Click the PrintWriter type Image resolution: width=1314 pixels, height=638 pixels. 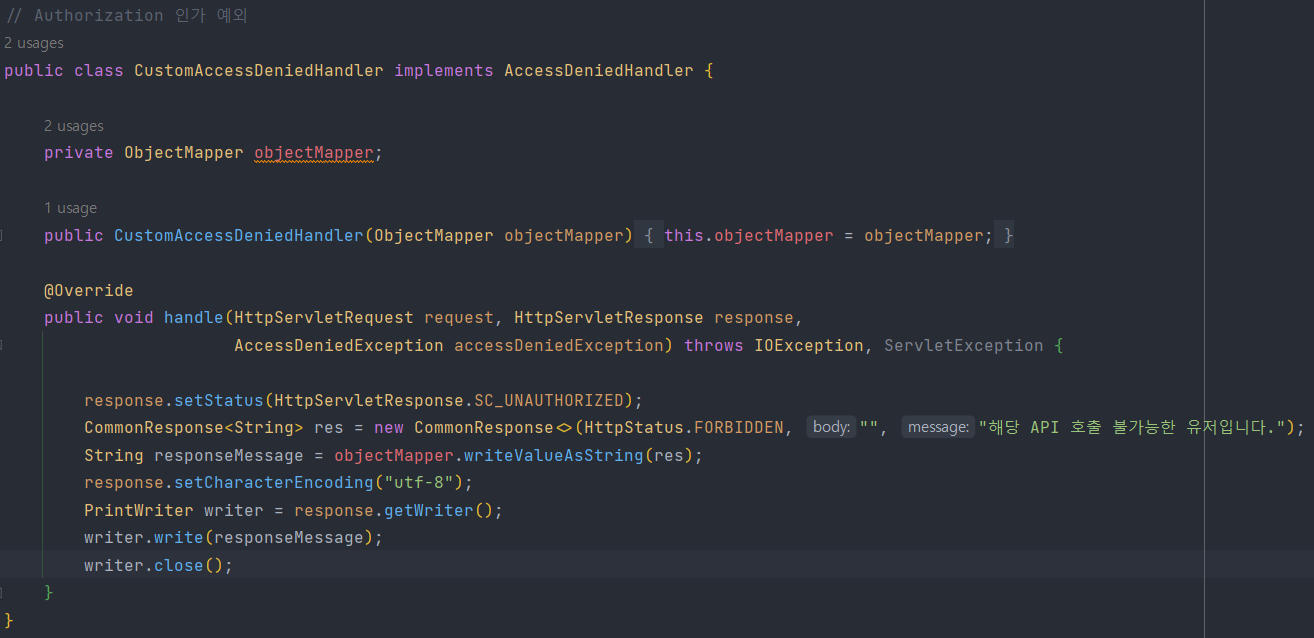pos(138,510)
